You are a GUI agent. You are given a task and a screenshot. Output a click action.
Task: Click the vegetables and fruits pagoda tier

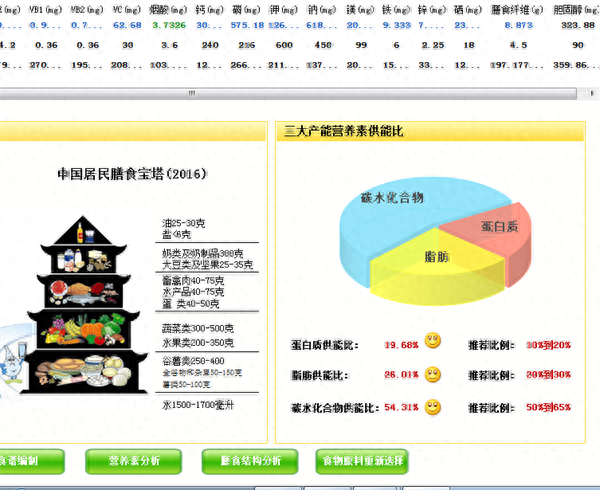coord(83,330)
